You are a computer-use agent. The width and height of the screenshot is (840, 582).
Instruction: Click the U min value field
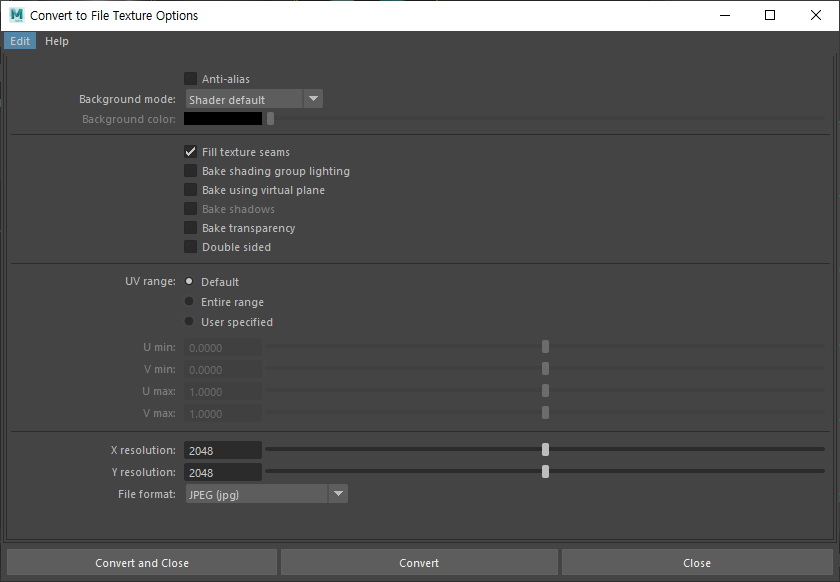223,347
